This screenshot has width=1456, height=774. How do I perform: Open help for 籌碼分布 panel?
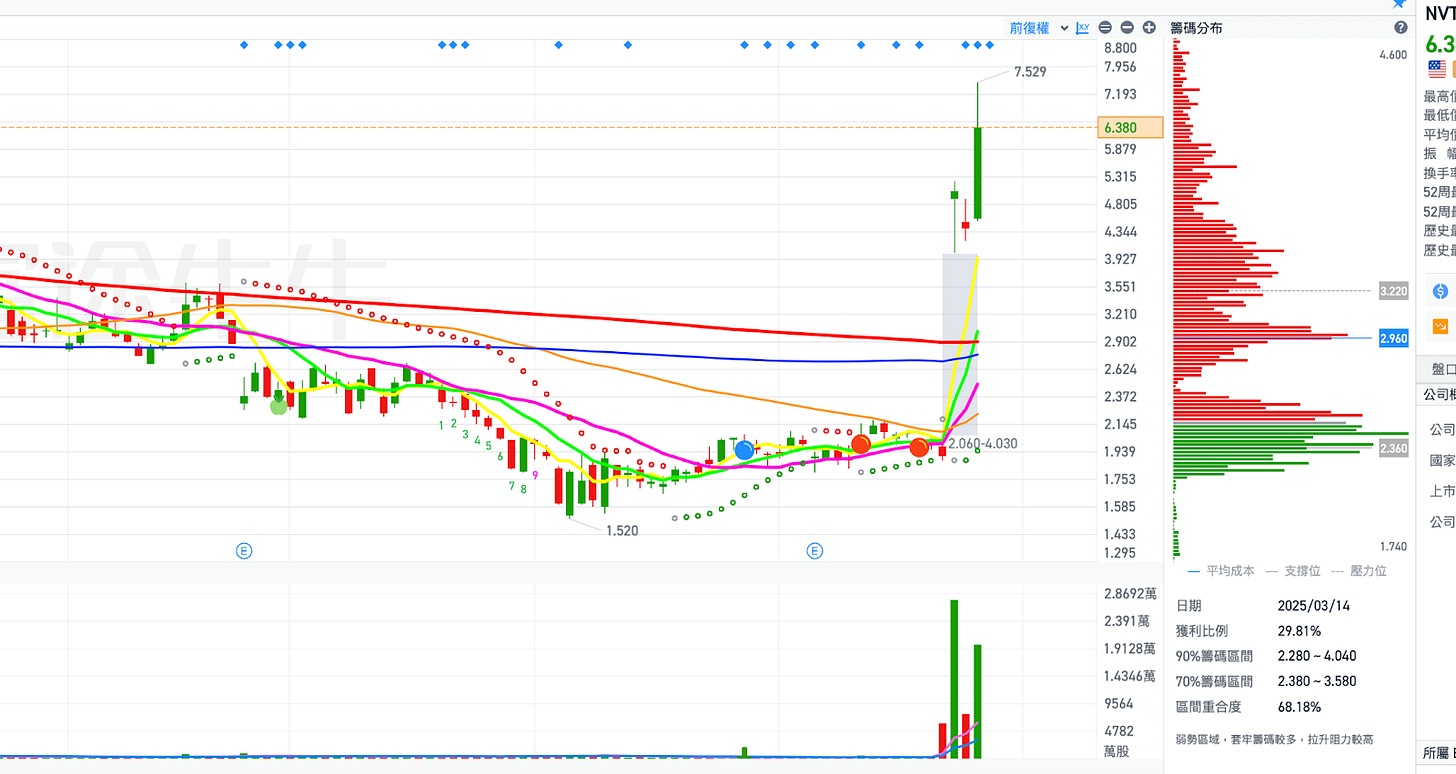click(1401, 27)
